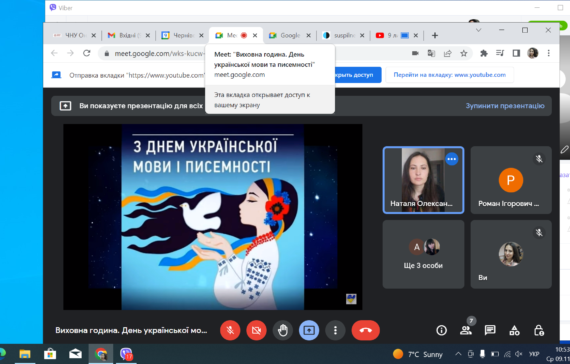Show the participants people panel
The width and height of the screenshot is (570, 364).
coord(466,330)
